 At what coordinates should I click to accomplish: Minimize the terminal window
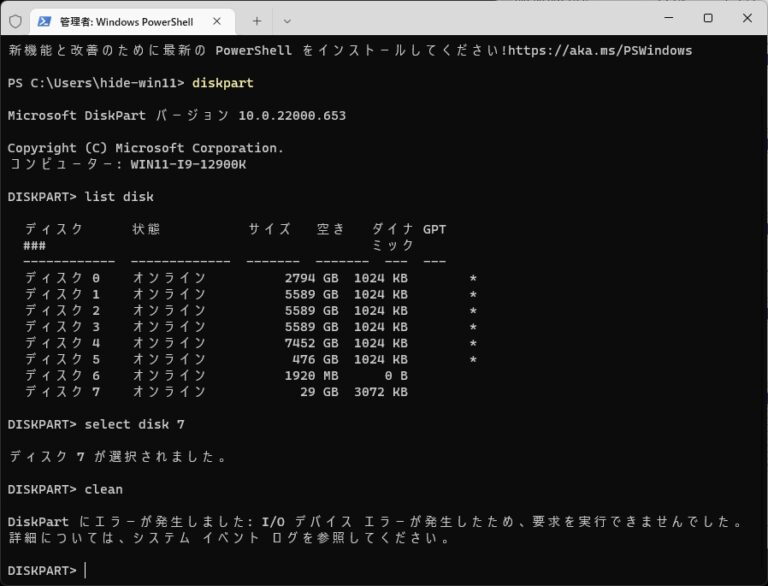[663, 18]
